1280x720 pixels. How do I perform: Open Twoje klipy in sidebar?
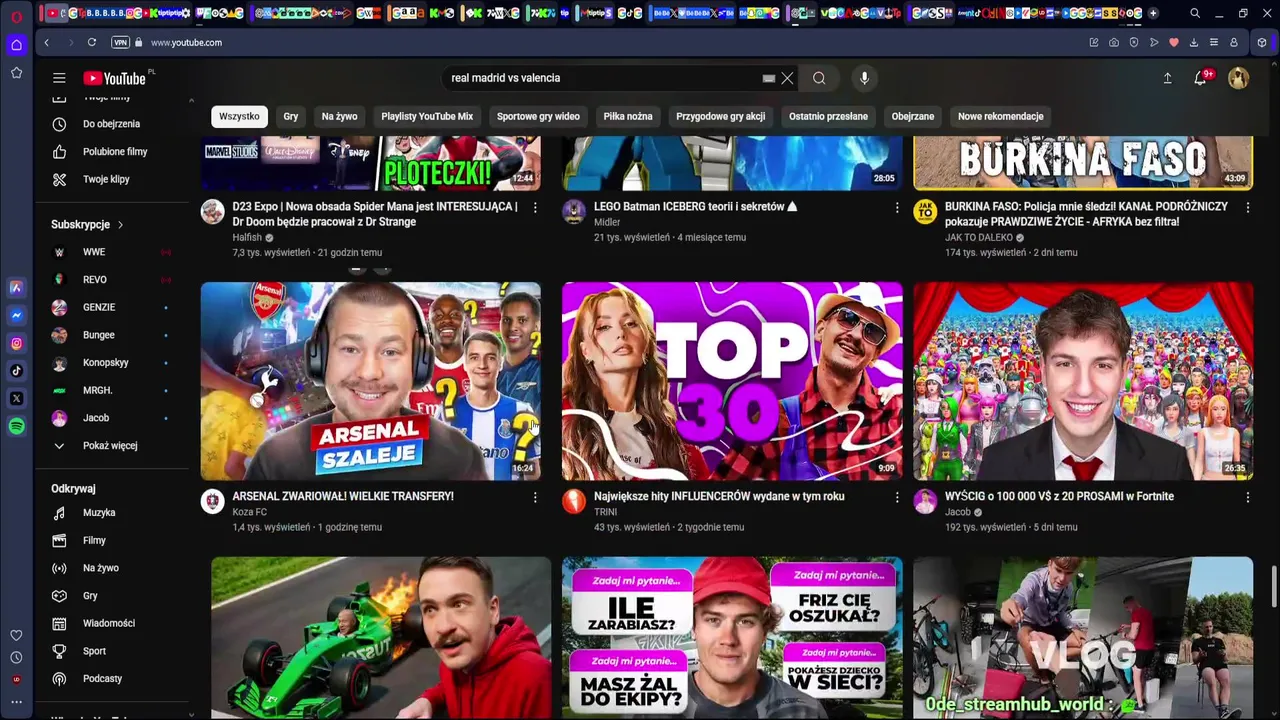(x=106, y=180)
